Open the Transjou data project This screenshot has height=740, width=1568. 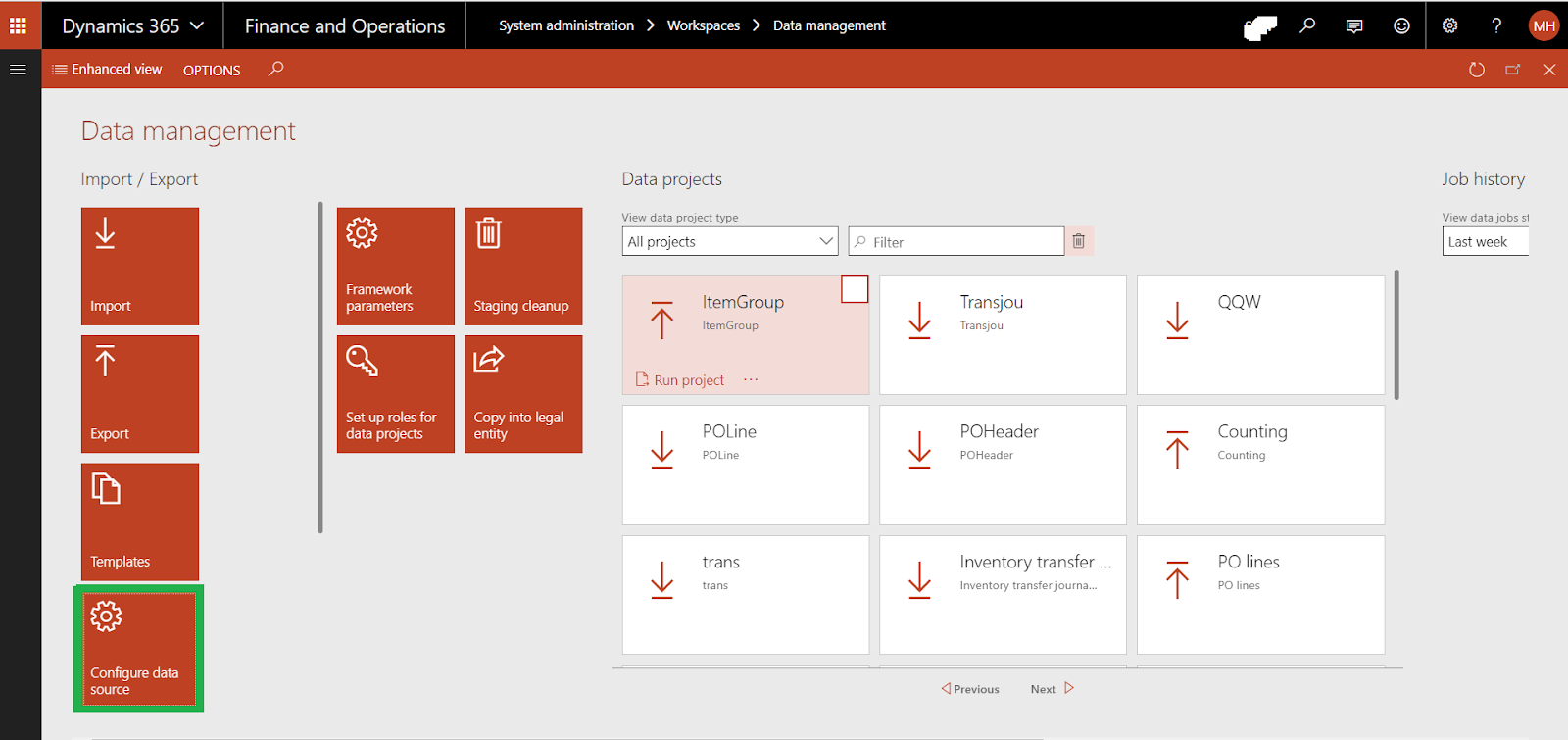(1003, 335)
